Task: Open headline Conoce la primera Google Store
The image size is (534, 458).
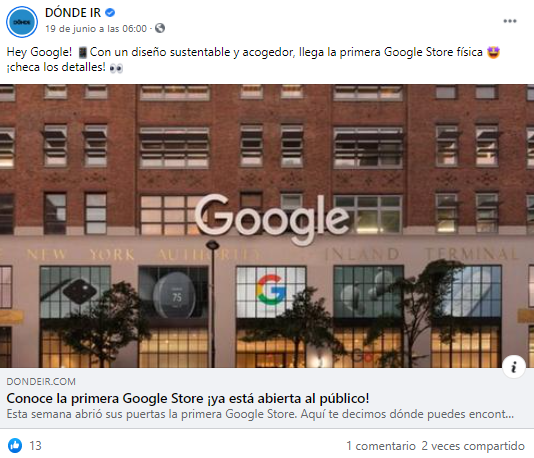Action: [x=188, y=398]
